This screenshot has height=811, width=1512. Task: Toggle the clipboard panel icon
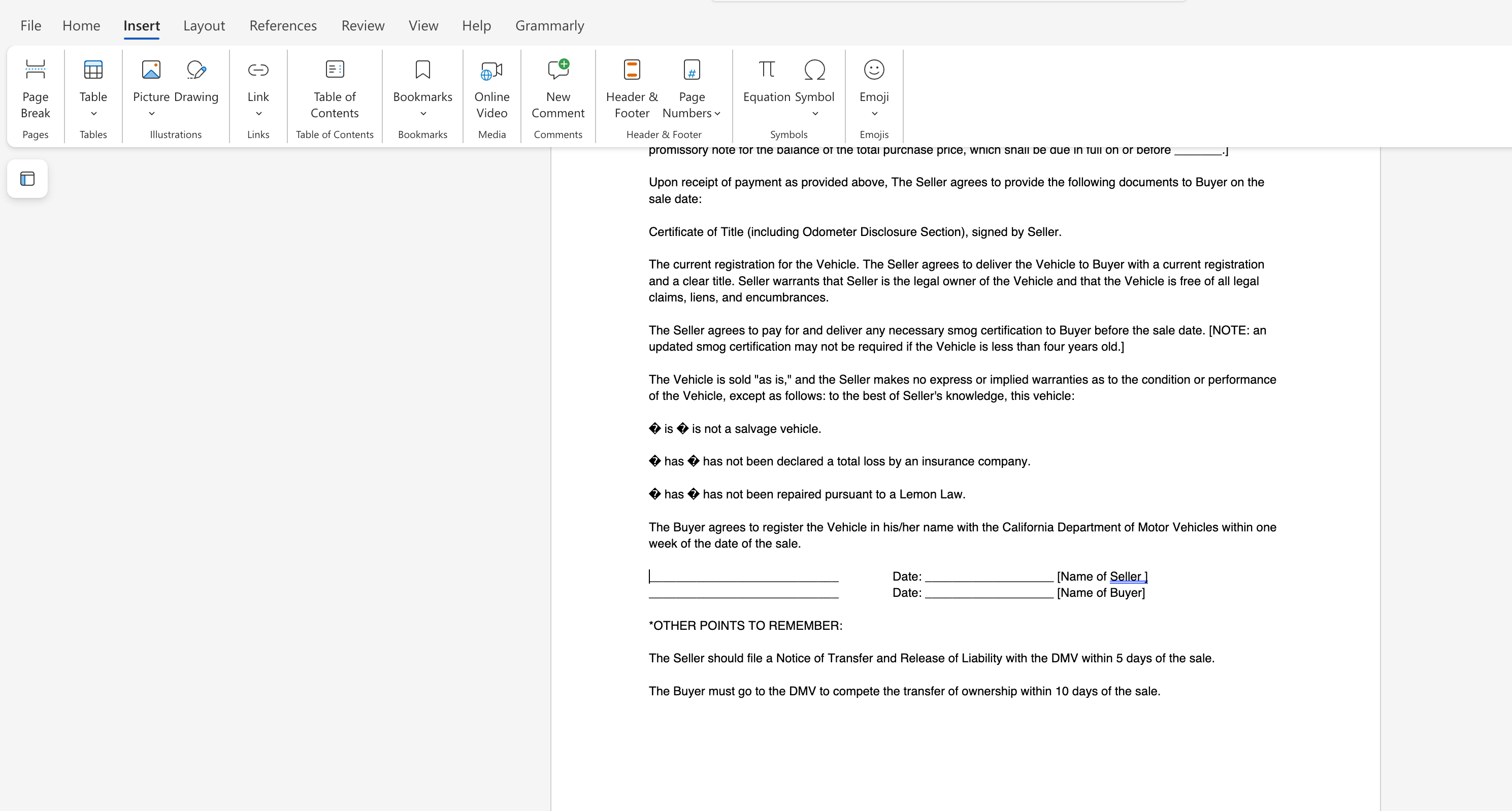(x=27, y=178)
